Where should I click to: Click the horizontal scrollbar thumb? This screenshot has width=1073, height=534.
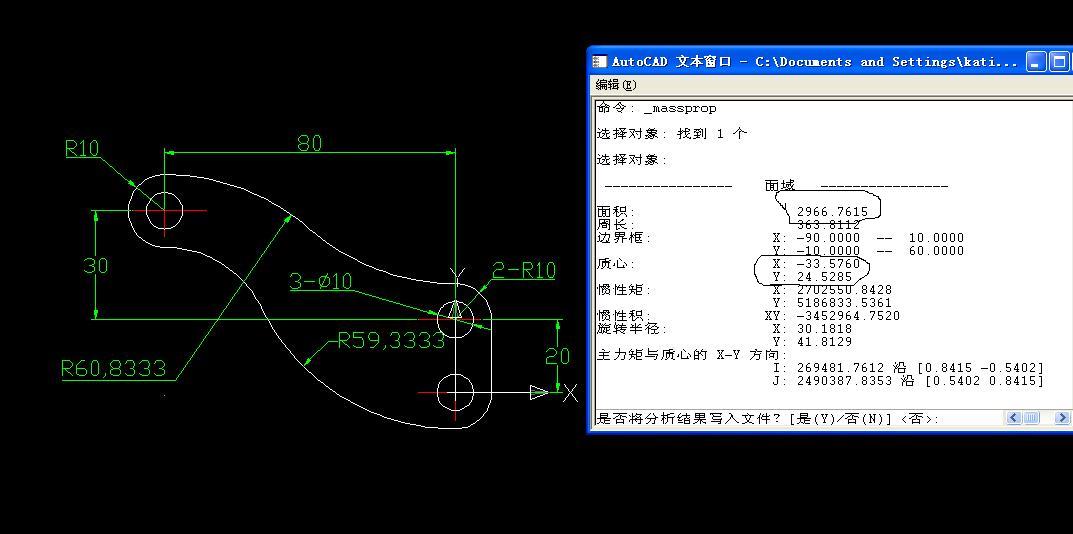[1031, 418]
